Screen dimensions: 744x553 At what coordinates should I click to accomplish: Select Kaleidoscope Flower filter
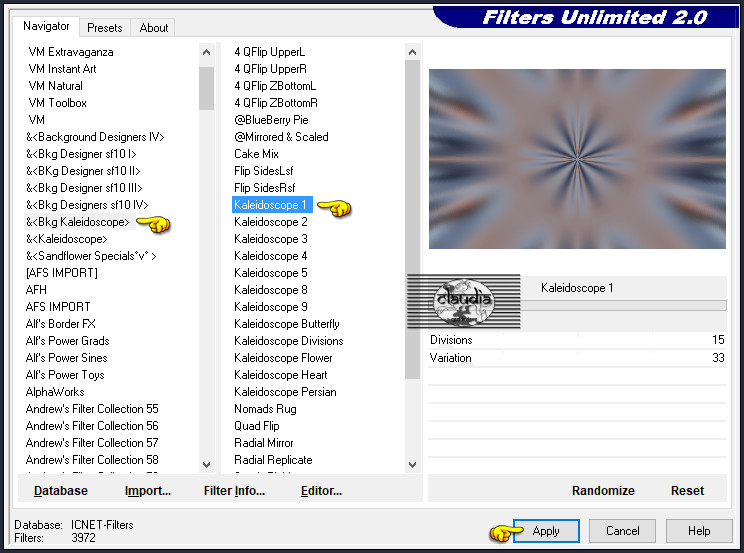point(283,358)
